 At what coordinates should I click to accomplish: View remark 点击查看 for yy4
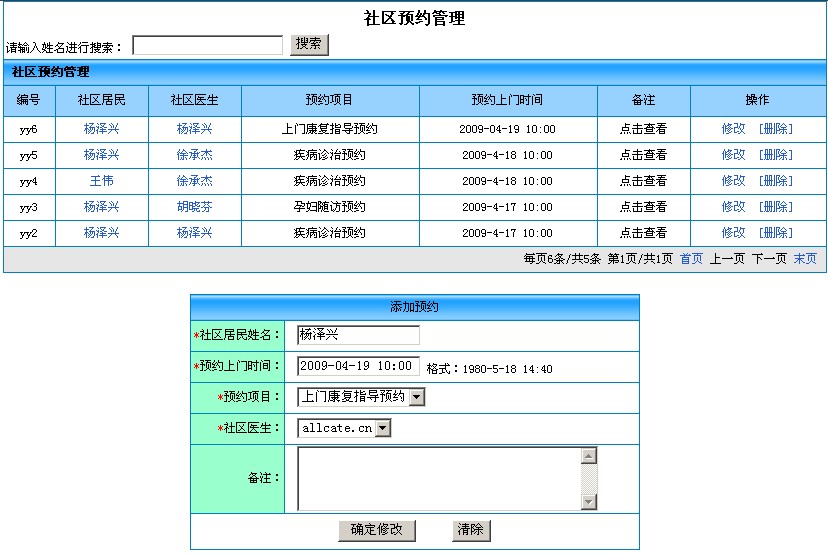[x=643, y=181]
